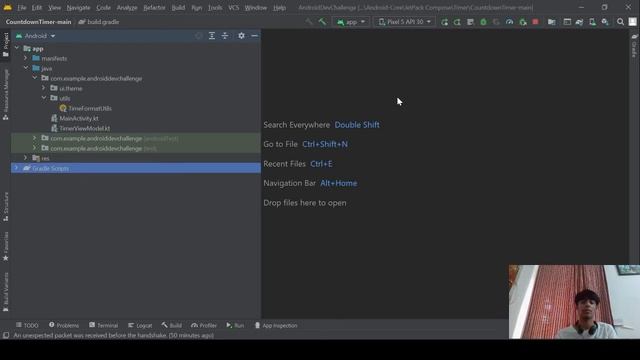Open the Pixel 5 API 30 device dropdown
640x360 pixels.
pos(405,22)
